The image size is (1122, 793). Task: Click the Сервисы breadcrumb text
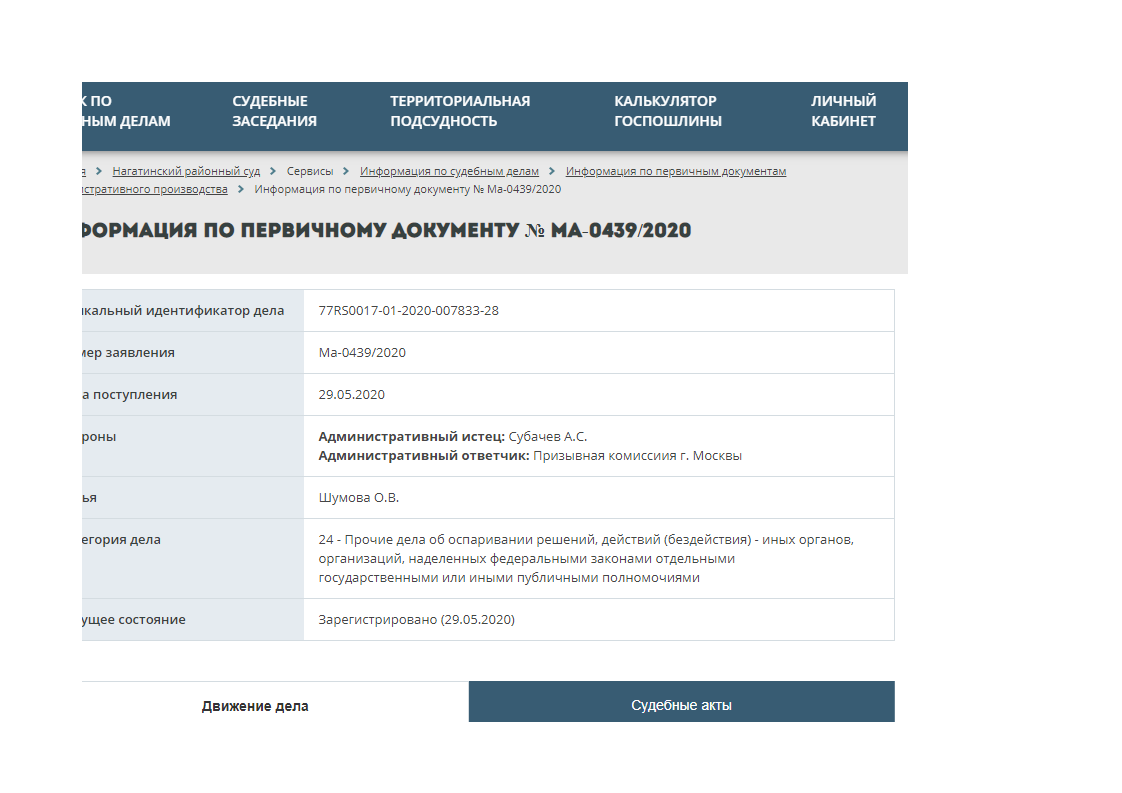[309, 171]
